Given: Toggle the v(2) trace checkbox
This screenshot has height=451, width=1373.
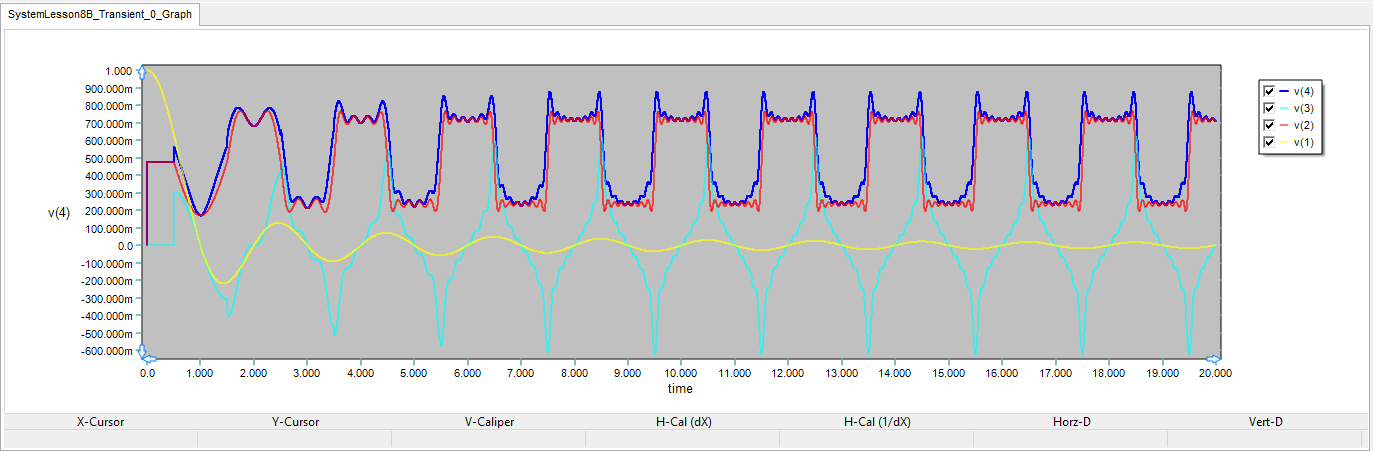Looking at the screenshot, I should (x=1270, y=126).
